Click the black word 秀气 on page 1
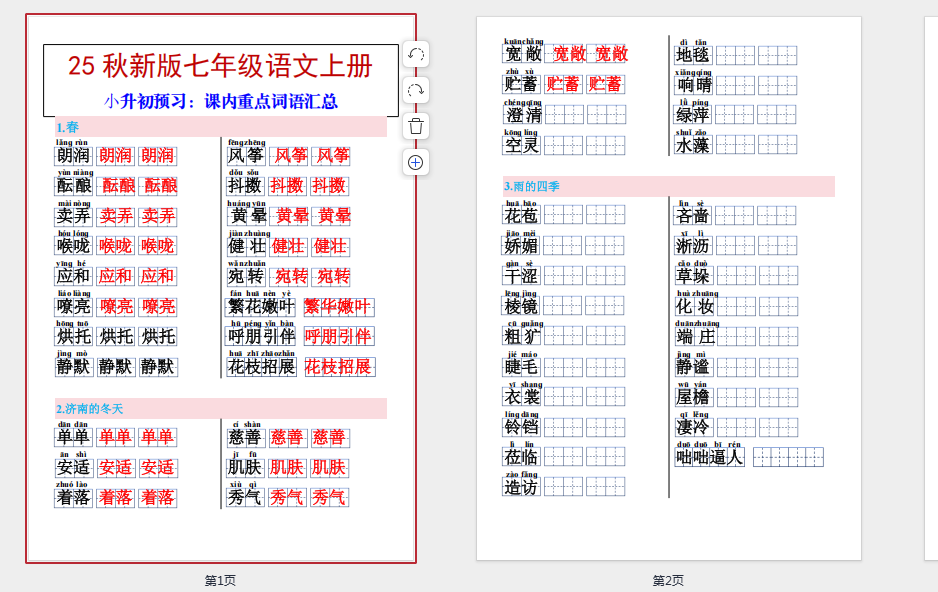 [x=244, y=498]
